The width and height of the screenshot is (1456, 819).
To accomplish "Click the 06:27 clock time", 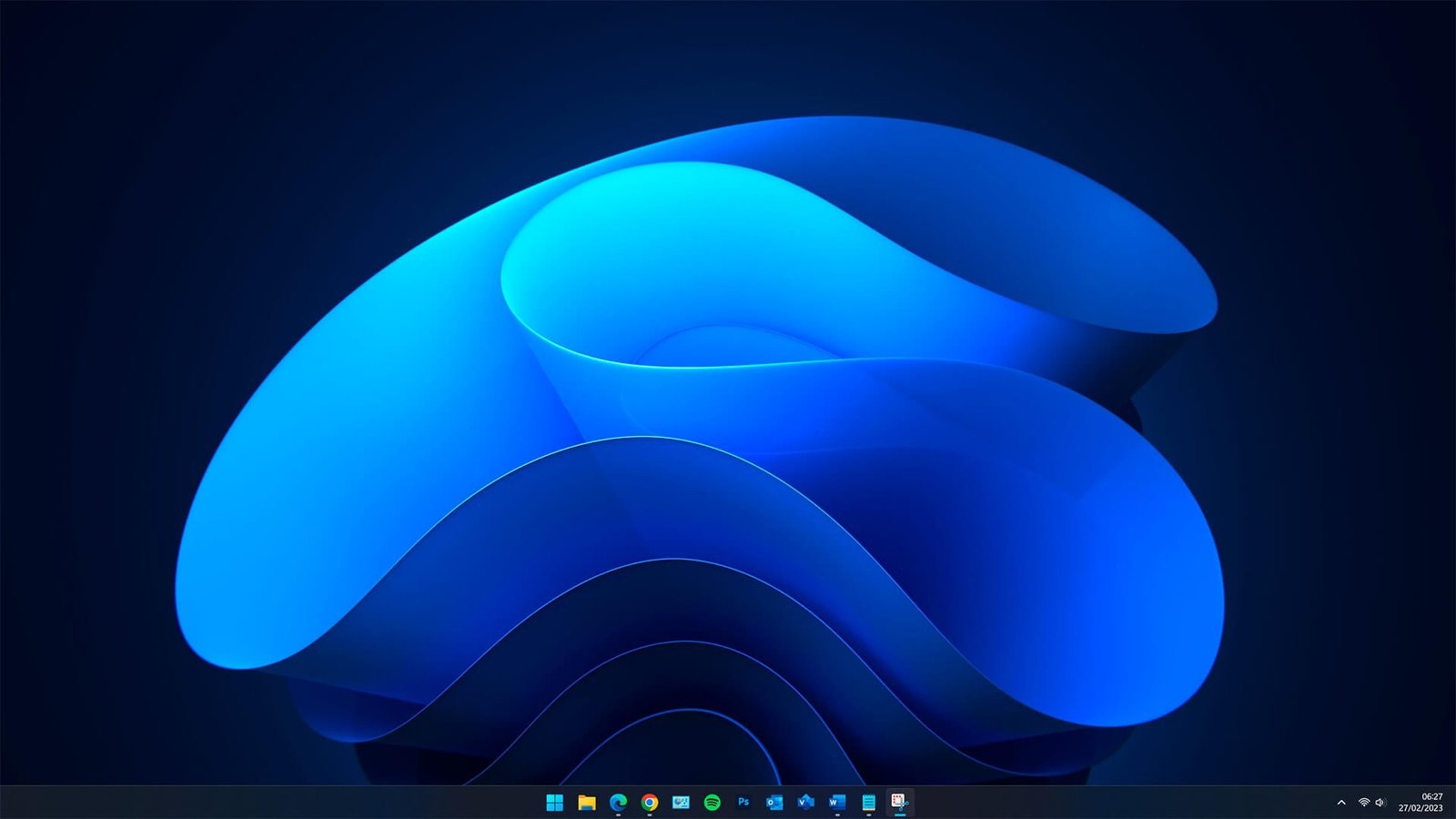I will tap(1431, 796).
